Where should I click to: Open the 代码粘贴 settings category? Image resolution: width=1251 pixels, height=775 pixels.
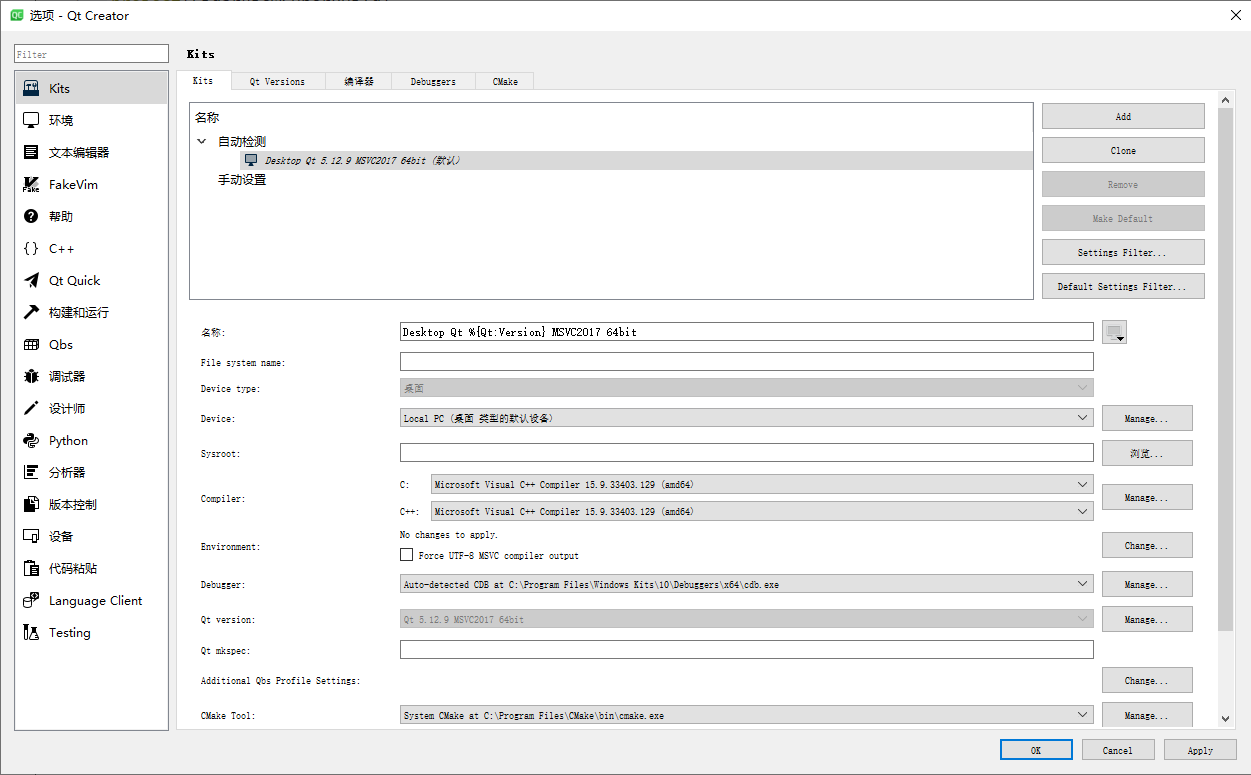click(x=91, y=568)
